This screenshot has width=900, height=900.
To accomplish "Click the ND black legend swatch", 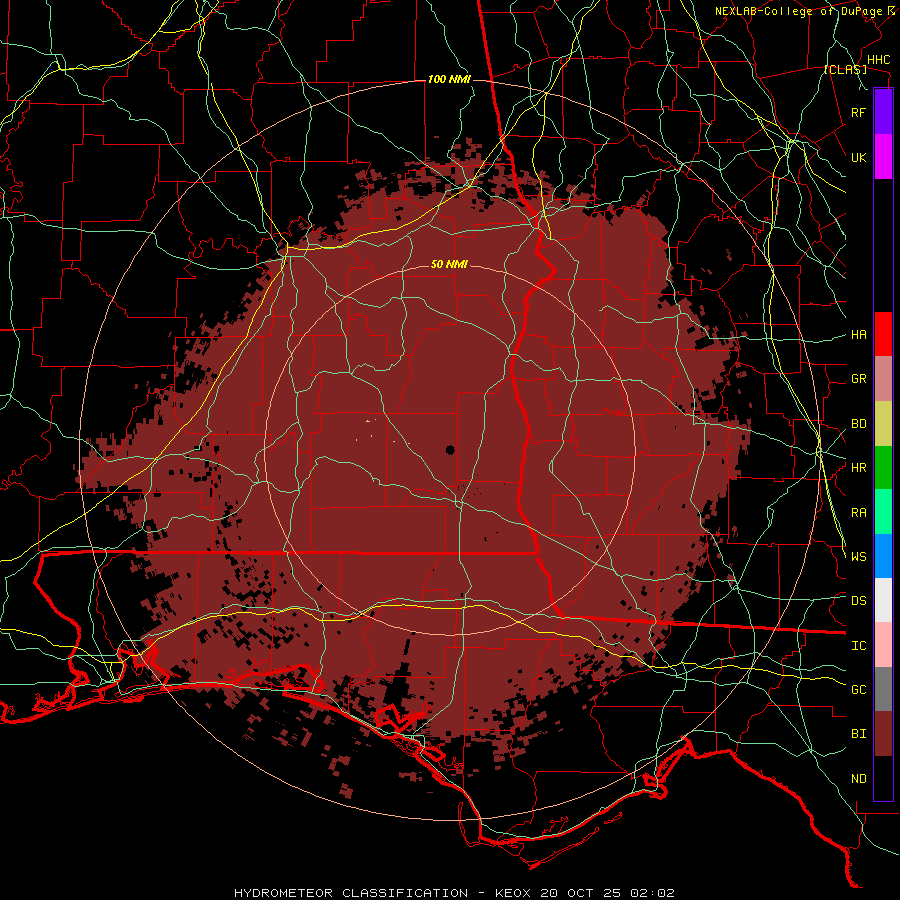I will click(x=883, y=778).
